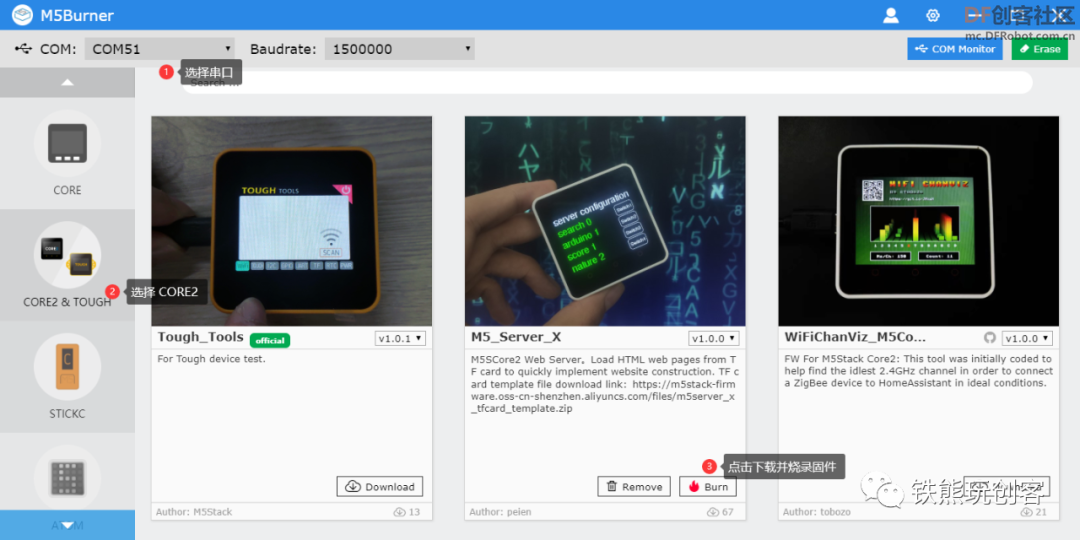
Task: Click the firmware search field
Action: 606,83
